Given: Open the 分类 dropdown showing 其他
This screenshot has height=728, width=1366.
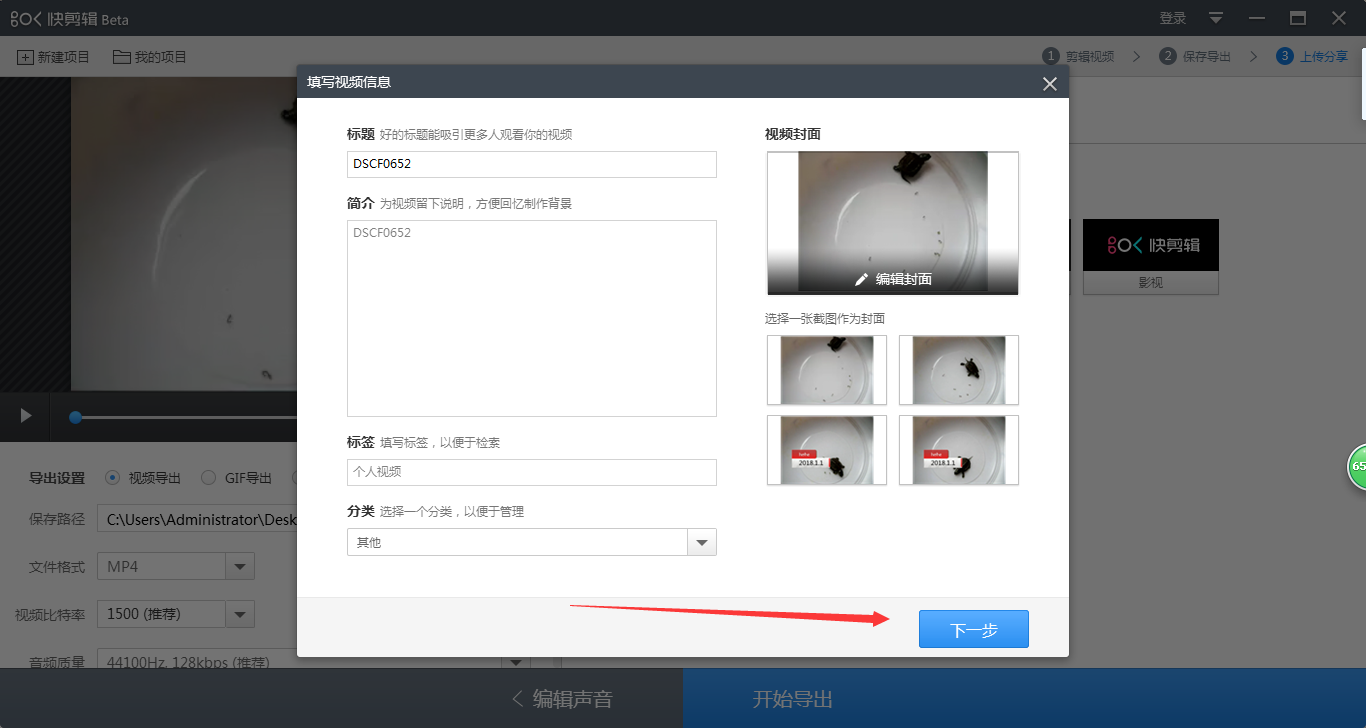Looking at the screenshot, I should click(702, 541).
